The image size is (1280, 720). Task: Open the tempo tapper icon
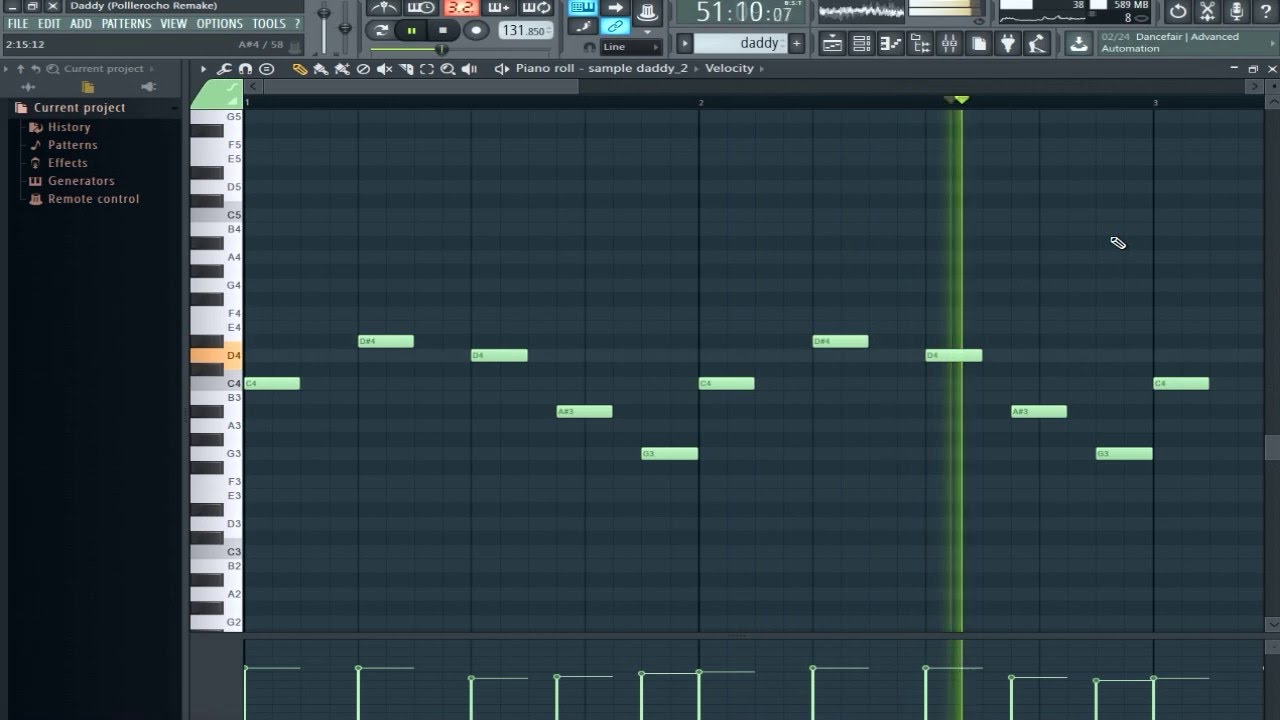pos(1037,44)
